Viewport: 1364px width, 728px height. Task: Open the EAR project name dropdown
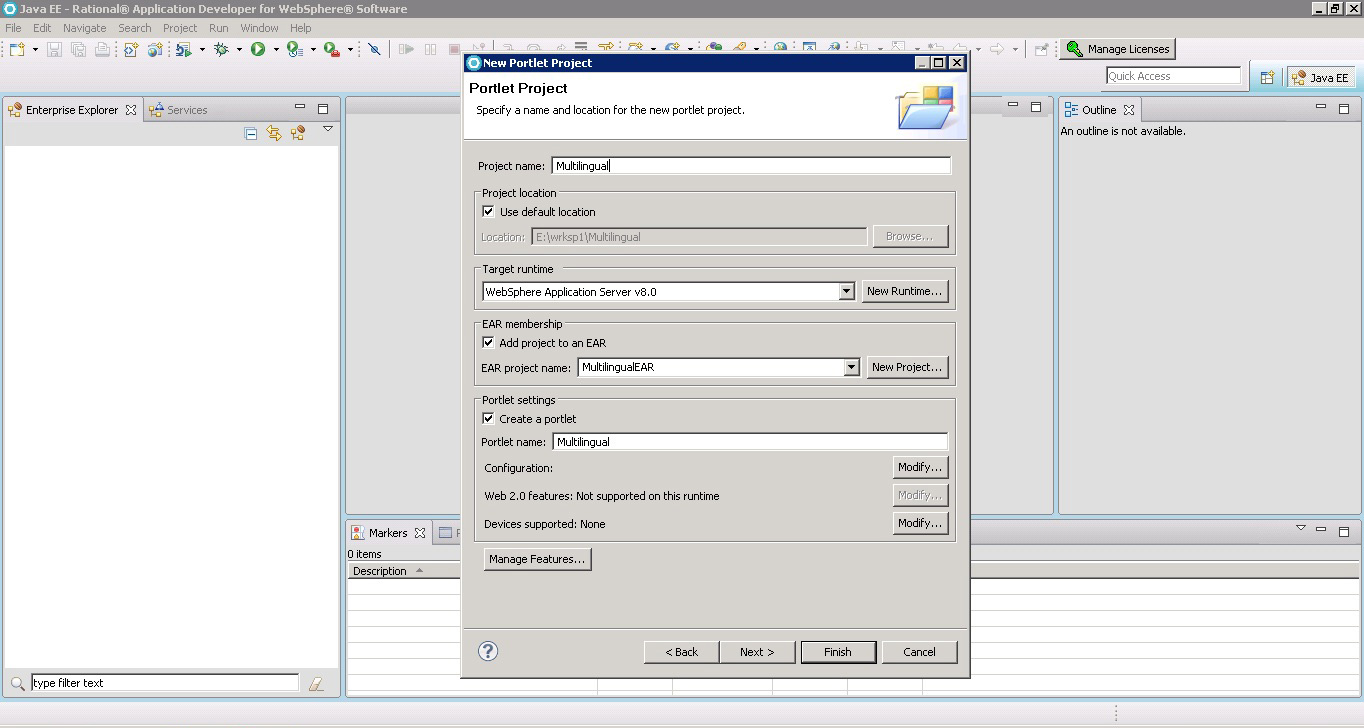851,367
